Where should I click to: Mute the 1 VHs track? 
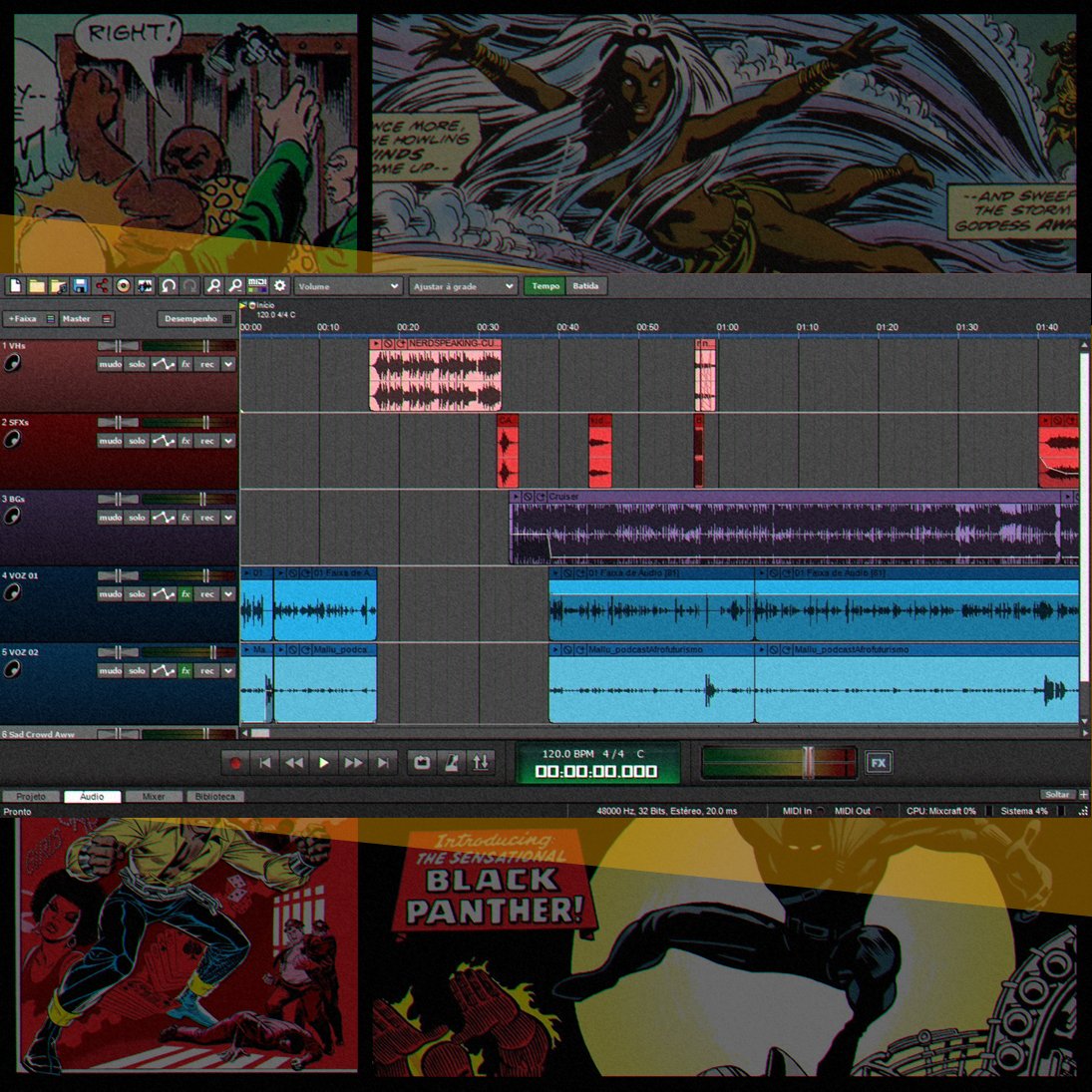tap(110, 364)
